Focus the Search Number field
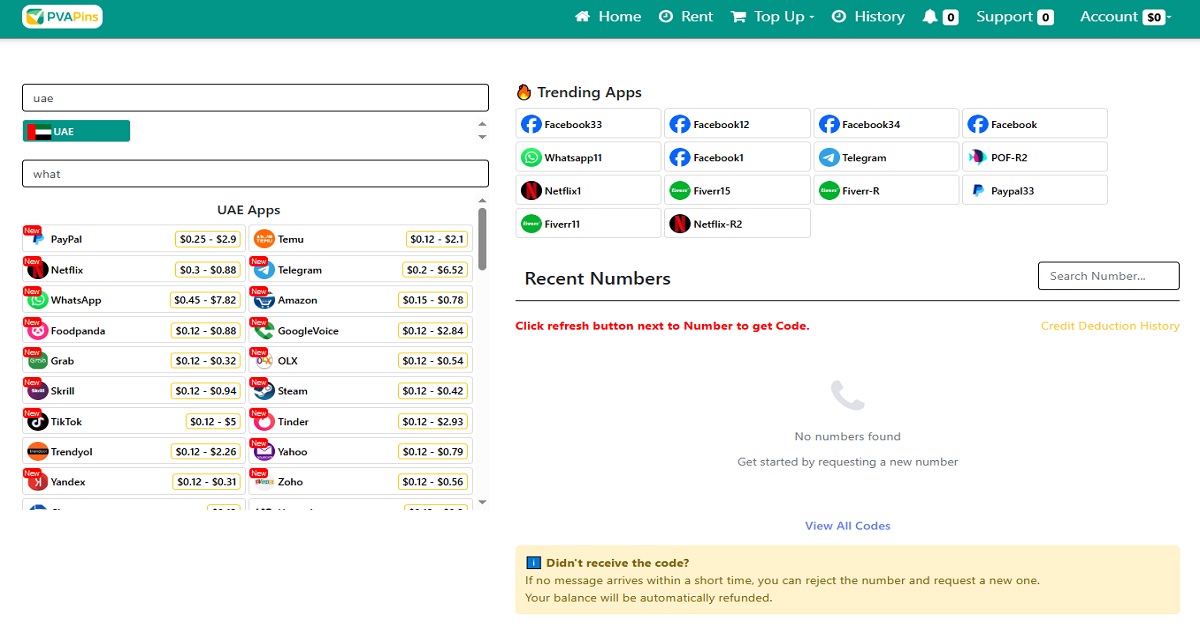This screenshot has width=1200, height=630. pos(1108,276)
